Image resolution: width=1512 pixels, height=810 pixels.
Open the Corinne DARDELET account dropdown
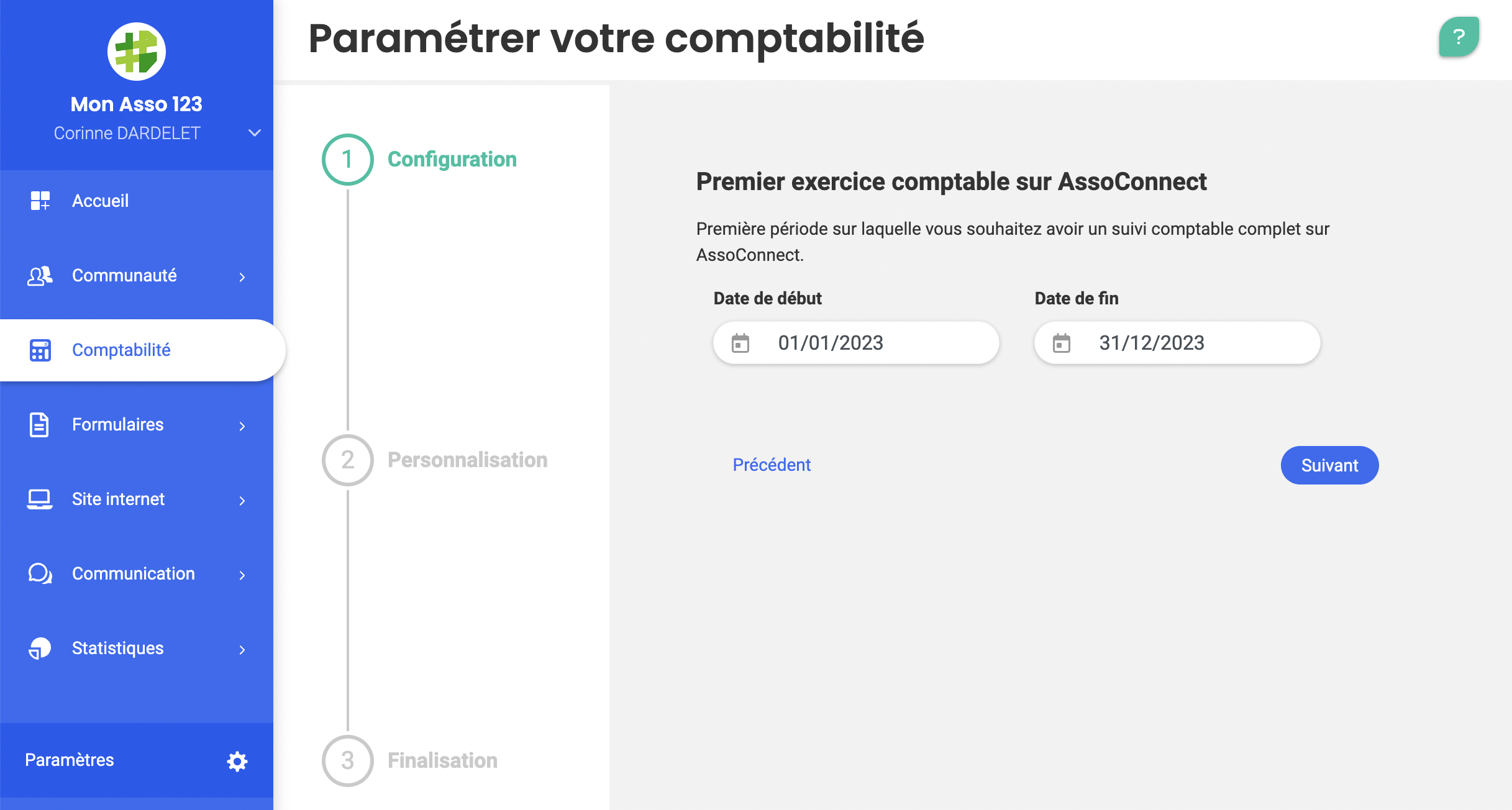tap(254, 133)
